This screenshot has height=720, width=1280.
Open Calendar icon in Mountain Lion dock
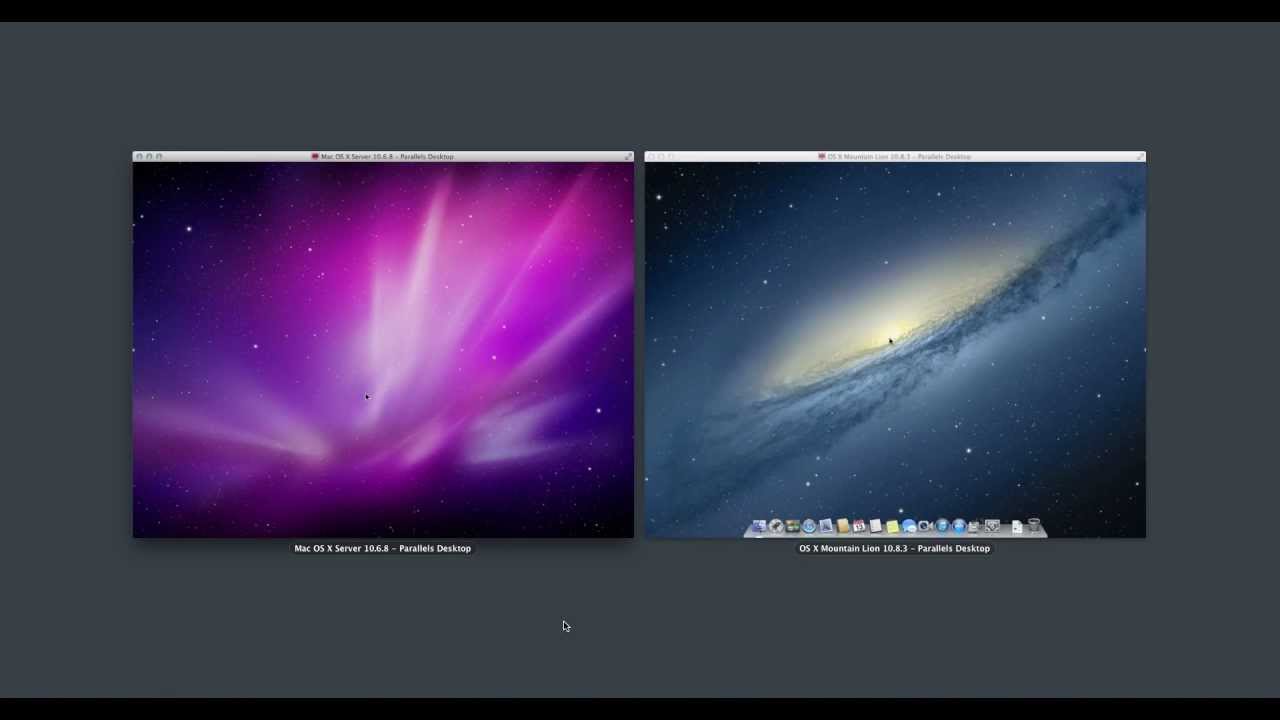859,526
